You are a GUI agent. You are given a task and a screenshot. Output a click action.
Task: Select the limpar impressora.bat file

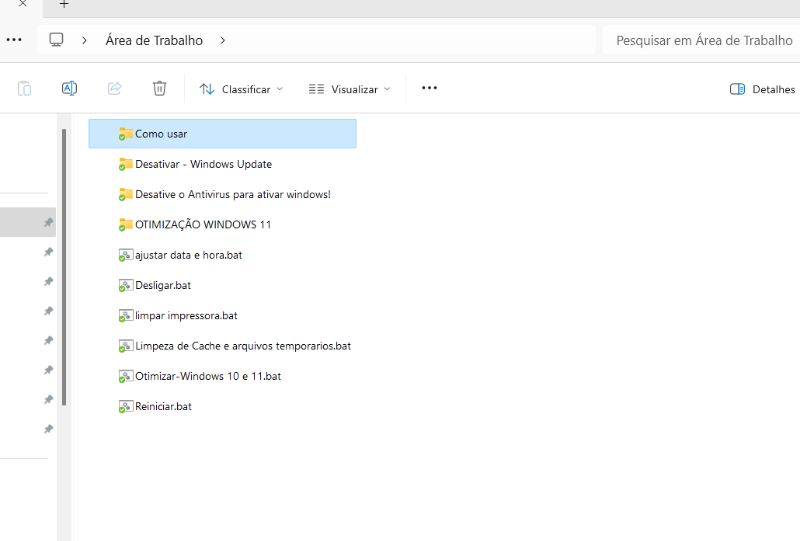click(x=222, y=315)
